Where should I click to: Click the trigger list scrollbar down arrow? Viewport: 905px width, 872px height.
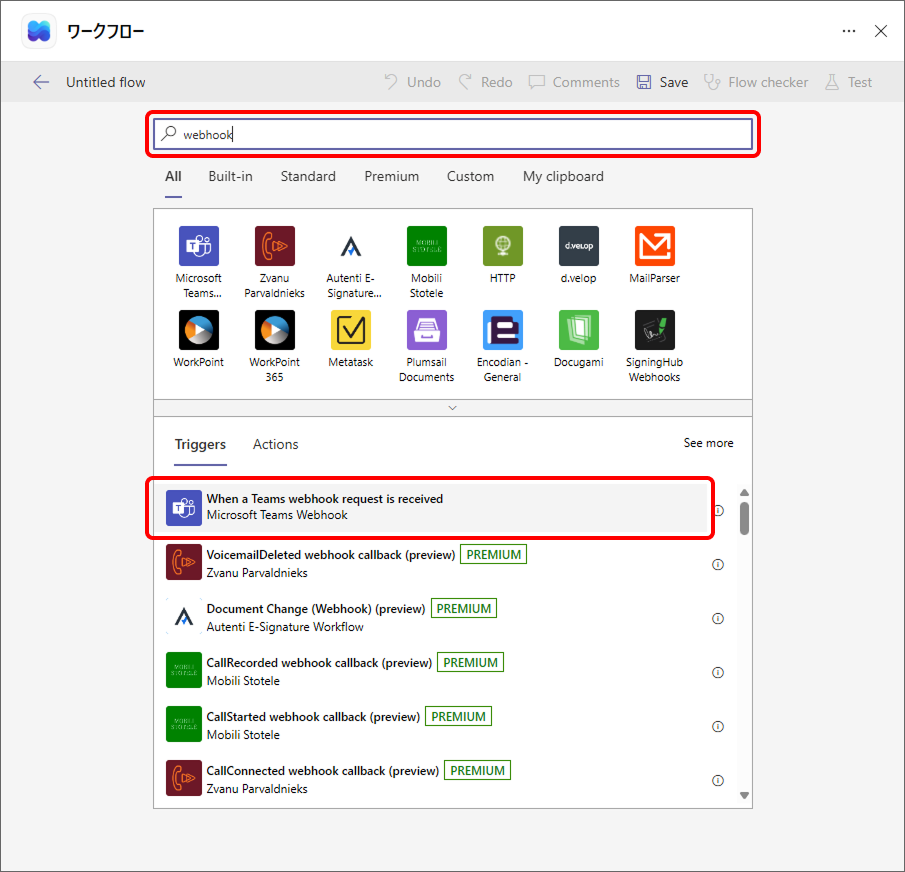[x=745, y=795]
